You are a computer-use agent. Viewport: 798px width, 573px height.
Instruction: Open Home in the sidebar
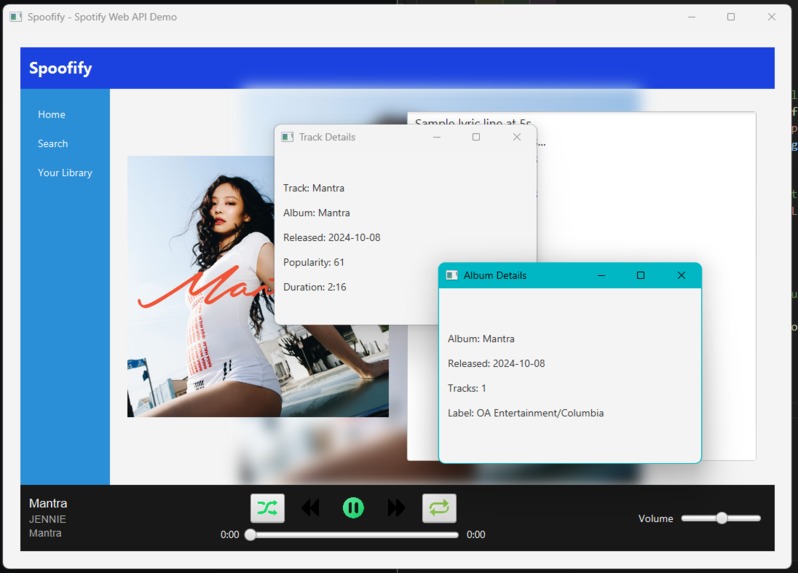click(x=51, y=114)
